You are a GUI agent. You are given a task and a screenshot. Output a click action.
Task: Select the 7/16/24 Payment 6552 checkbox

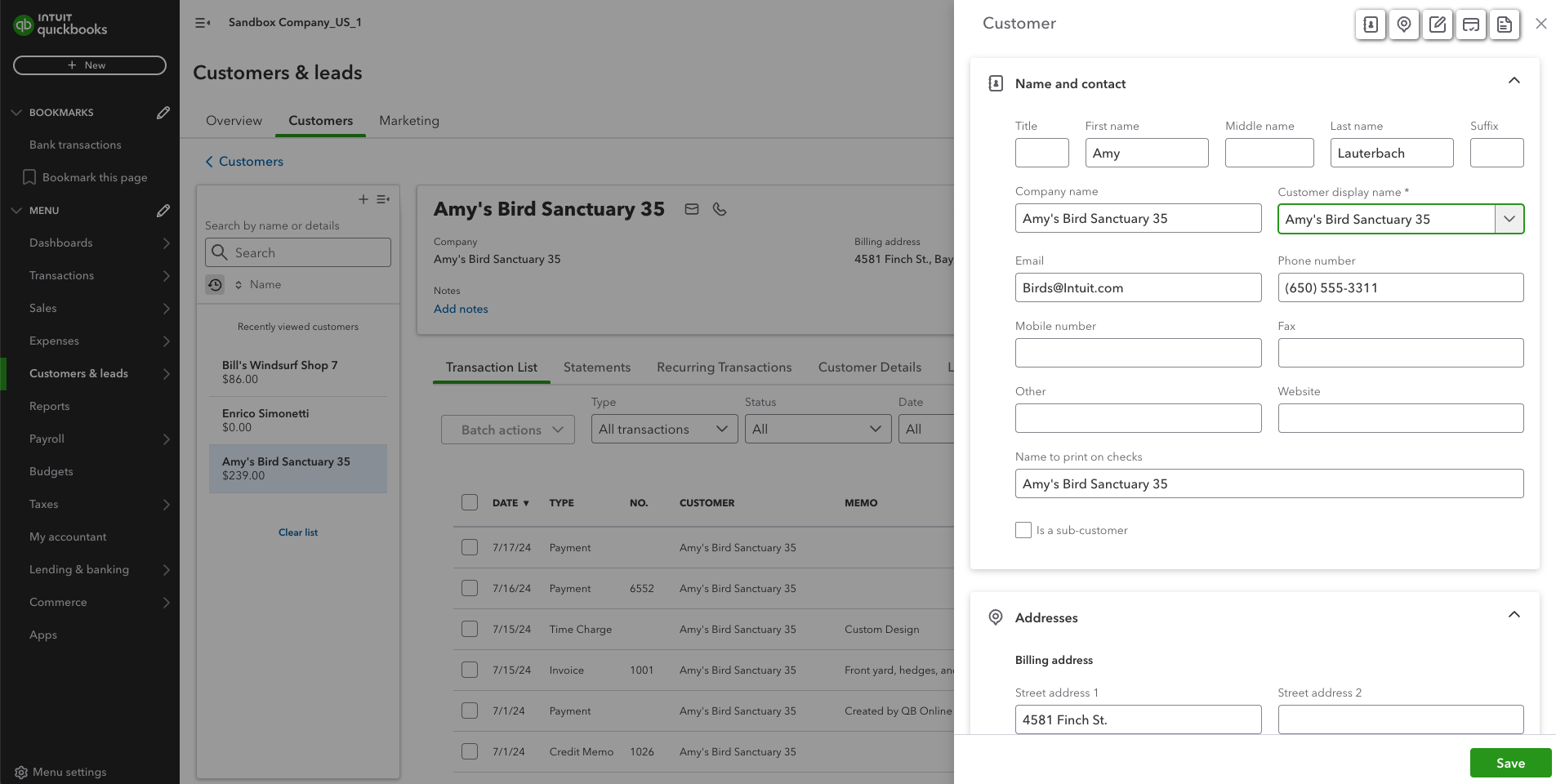click(x=470, y=588)
